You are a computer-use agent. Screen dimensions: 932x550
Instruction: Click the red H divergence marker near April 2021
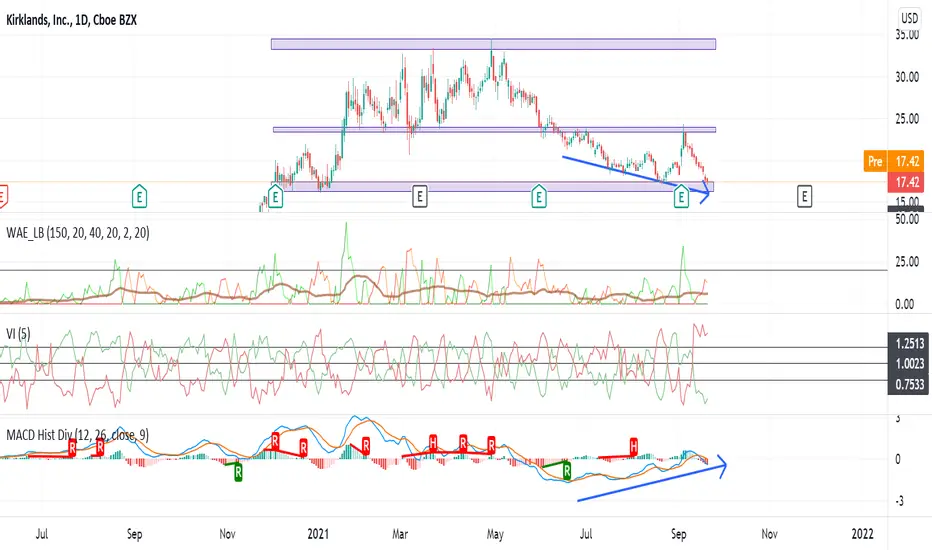[x=433, y=442]
